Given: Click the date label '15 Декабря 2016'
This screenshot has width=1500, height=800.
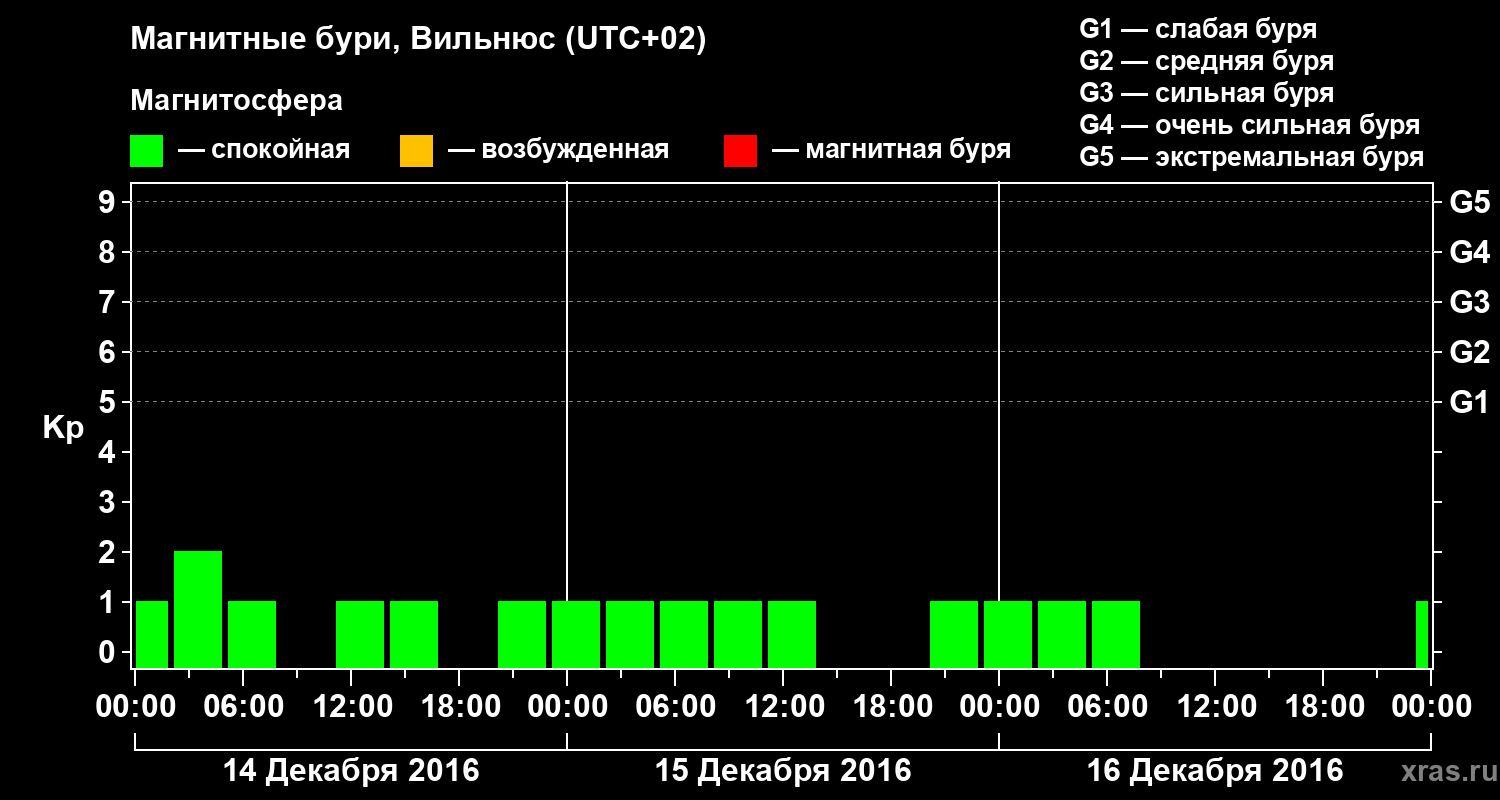Looking at the screenshot, I should (783, 771).
